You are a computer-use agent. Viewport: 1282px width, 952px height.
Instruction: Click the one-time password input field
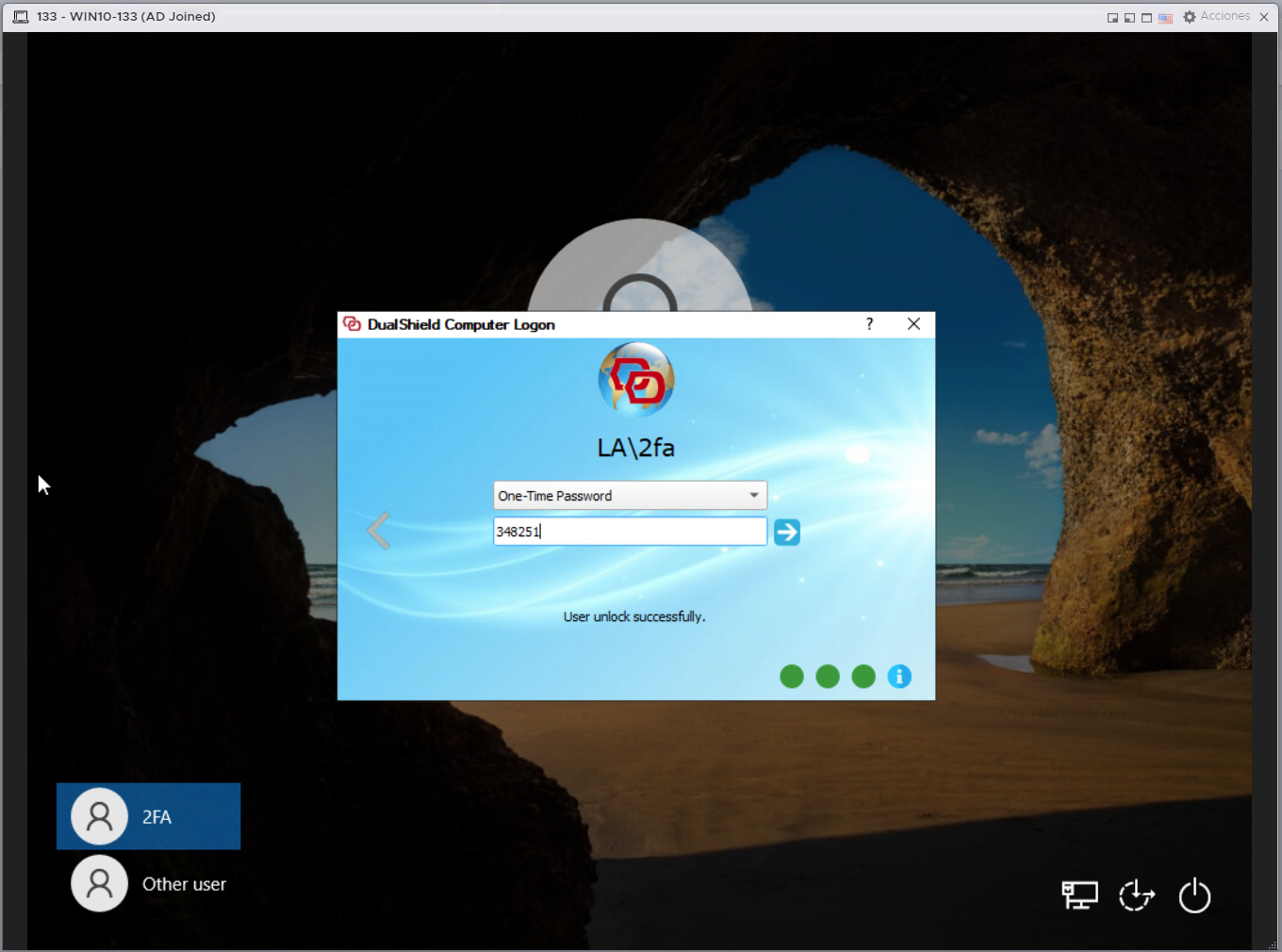[630, 532]
